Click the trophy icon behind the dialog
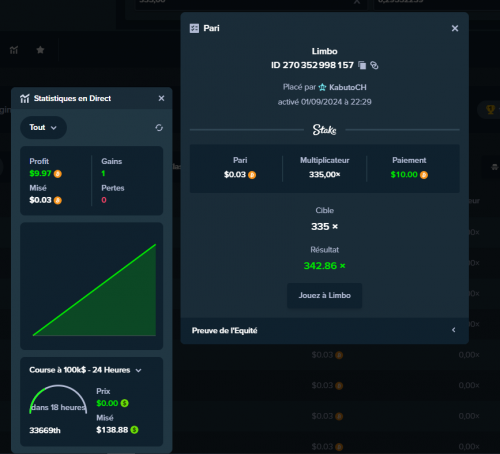 [x=490, y=110]
